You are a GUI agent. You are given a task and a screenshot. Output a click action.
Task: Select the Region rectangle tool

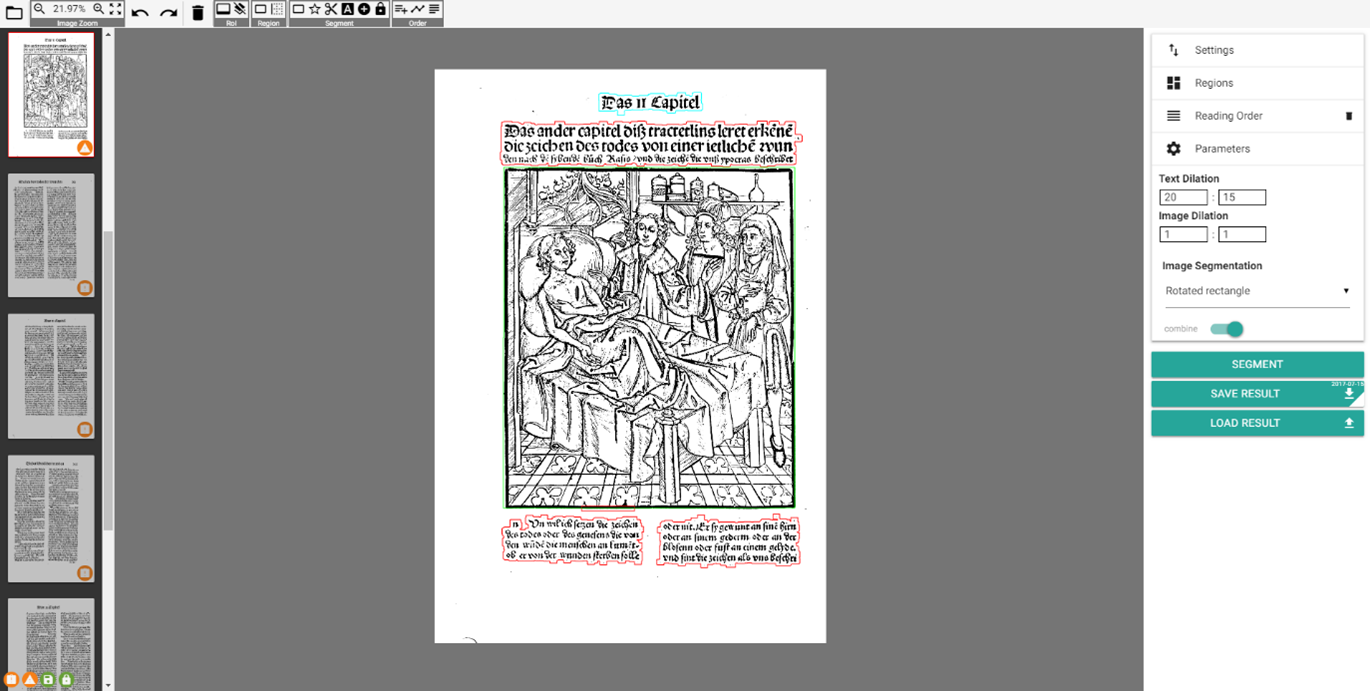(261, 9)
